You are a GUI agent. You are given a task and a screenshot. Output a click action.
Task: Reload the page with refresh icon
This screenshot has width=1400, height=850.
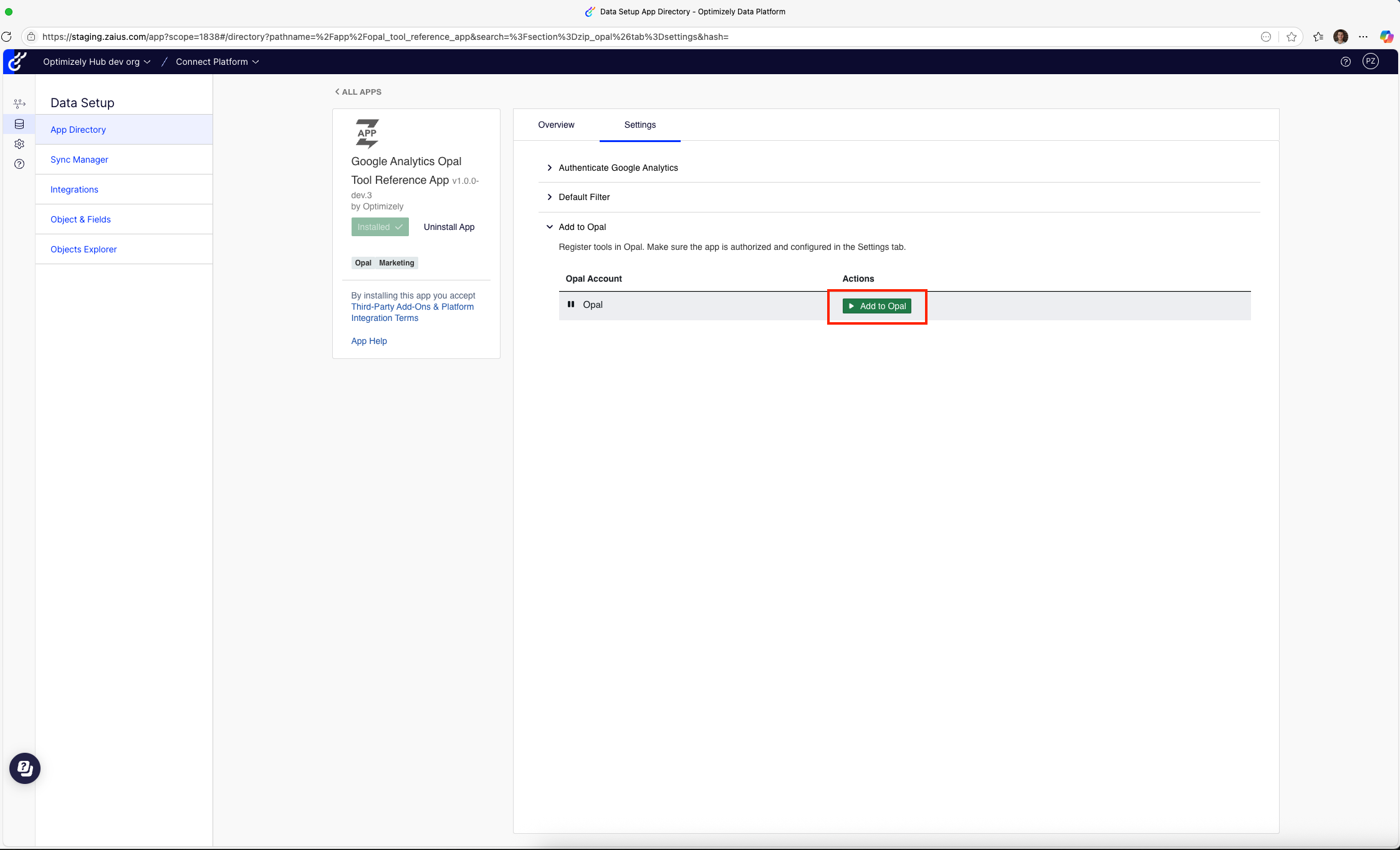[7, 37]
